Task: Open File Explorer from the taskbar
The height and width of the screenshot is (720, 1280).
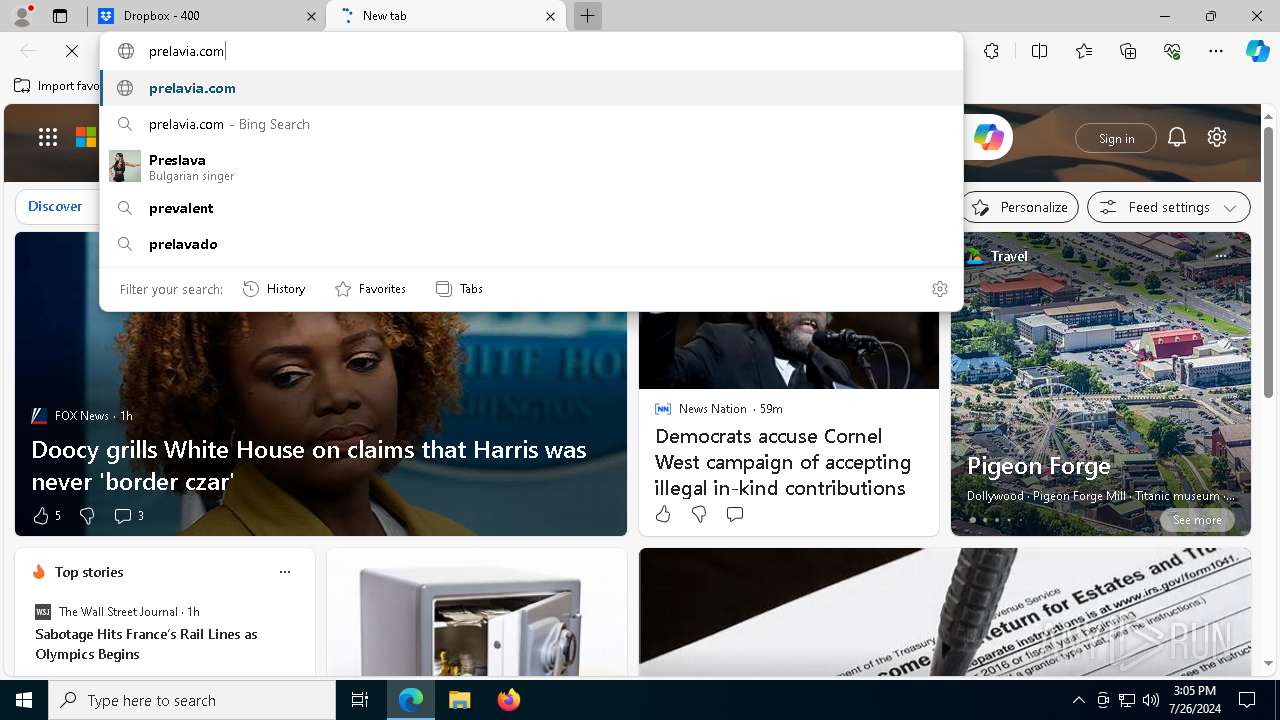Action: pyautogui.click(x=459, y=700)
